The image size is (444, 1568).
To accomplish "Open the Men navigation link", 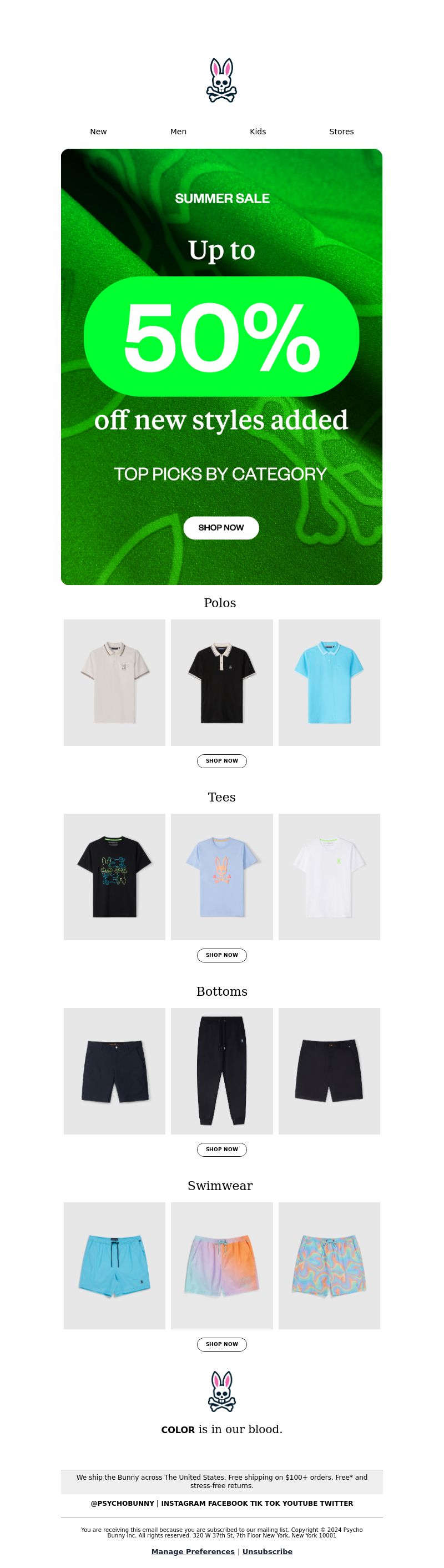I will point(179,132).
